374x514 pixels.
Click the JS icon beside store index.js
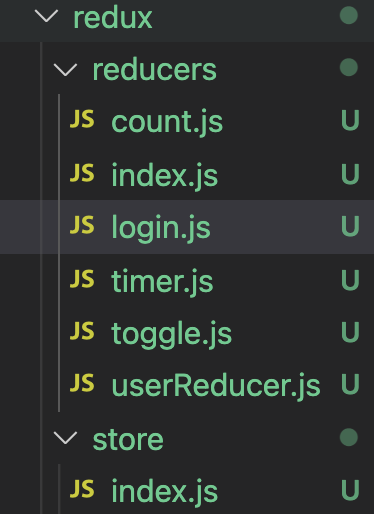(x=82, y=489)
